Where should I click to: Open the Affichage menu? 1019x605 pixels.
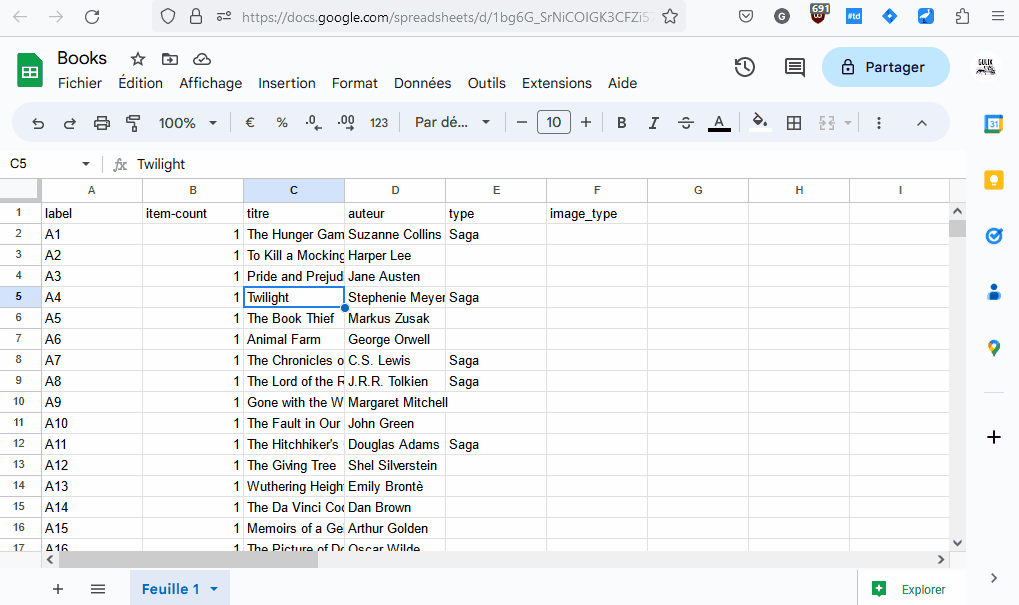[x=211, y=83]
